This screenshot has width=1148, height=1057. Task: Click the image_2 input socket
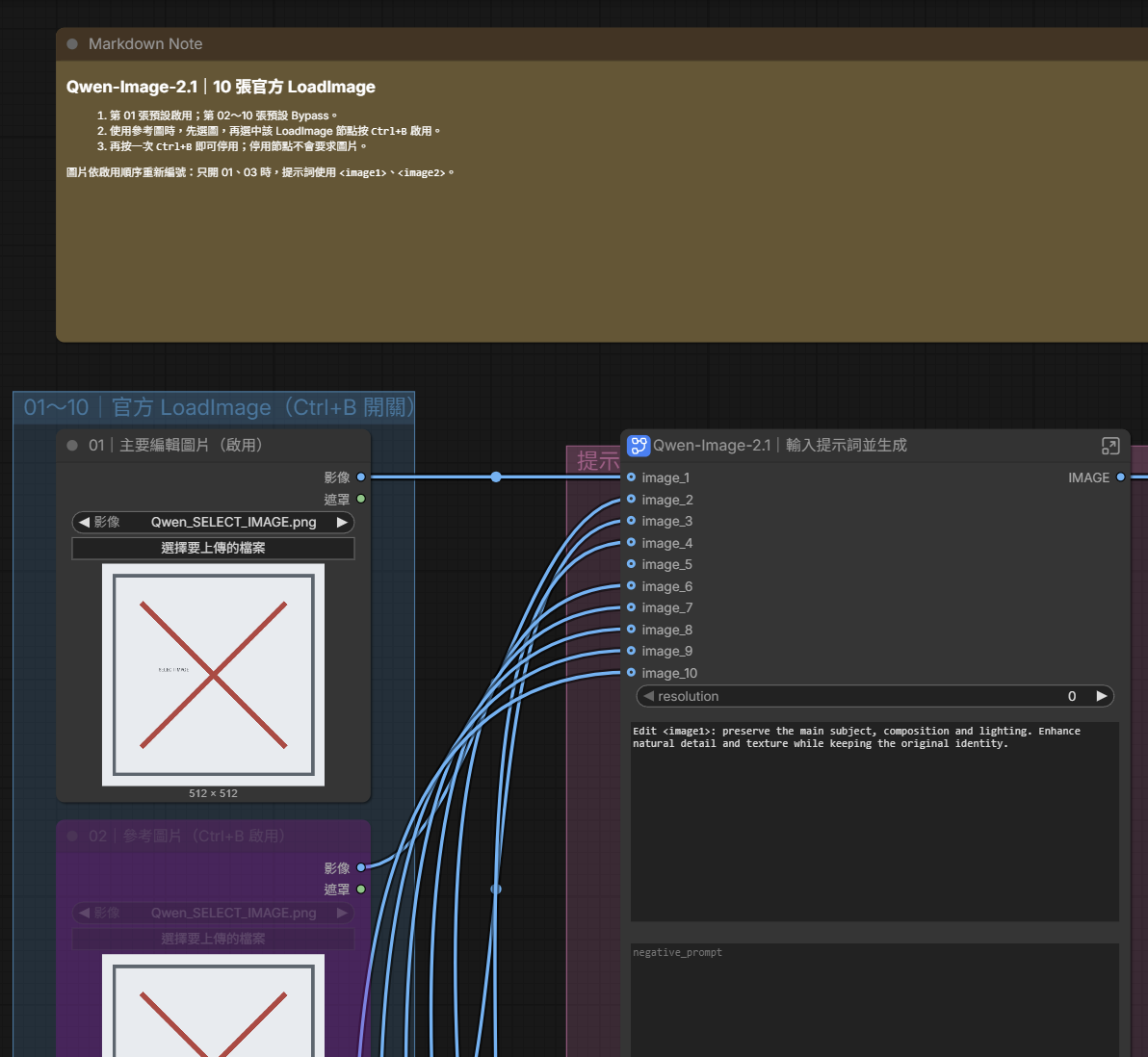click(x=631, y=500)
